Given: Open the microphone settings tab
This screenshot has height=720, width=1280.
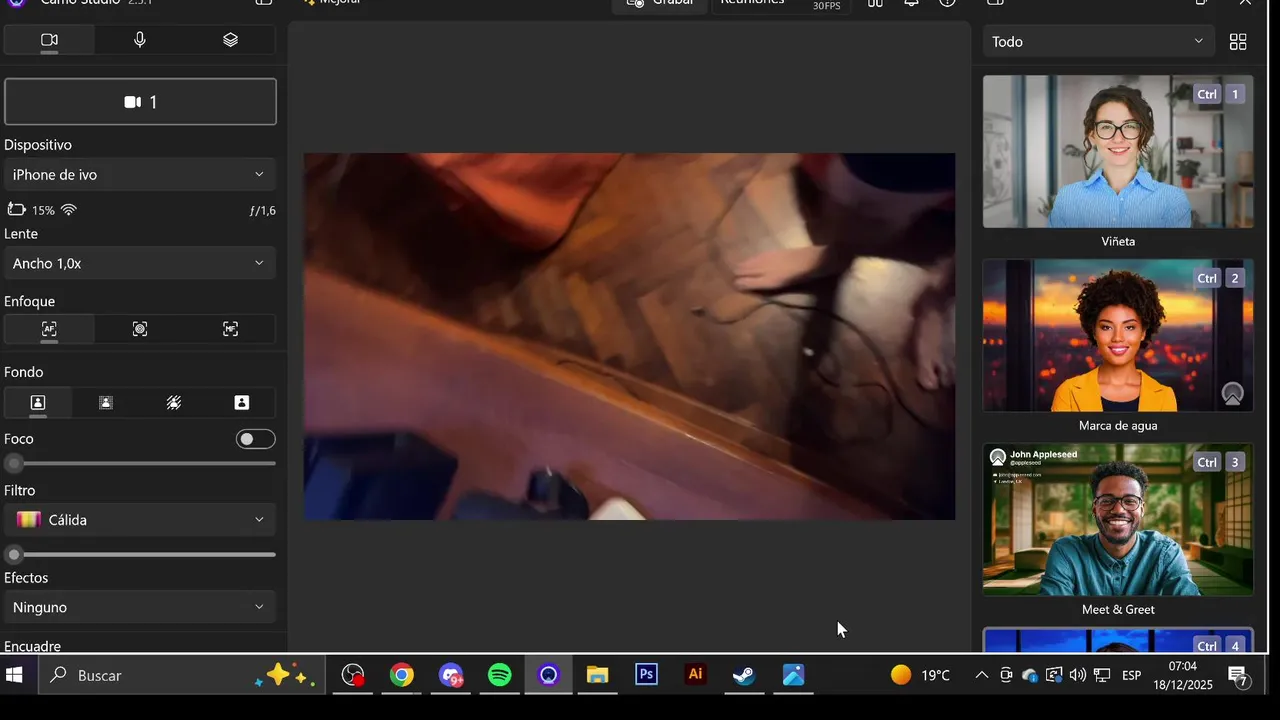Looking at the screenshot, I should pos(140,40).
